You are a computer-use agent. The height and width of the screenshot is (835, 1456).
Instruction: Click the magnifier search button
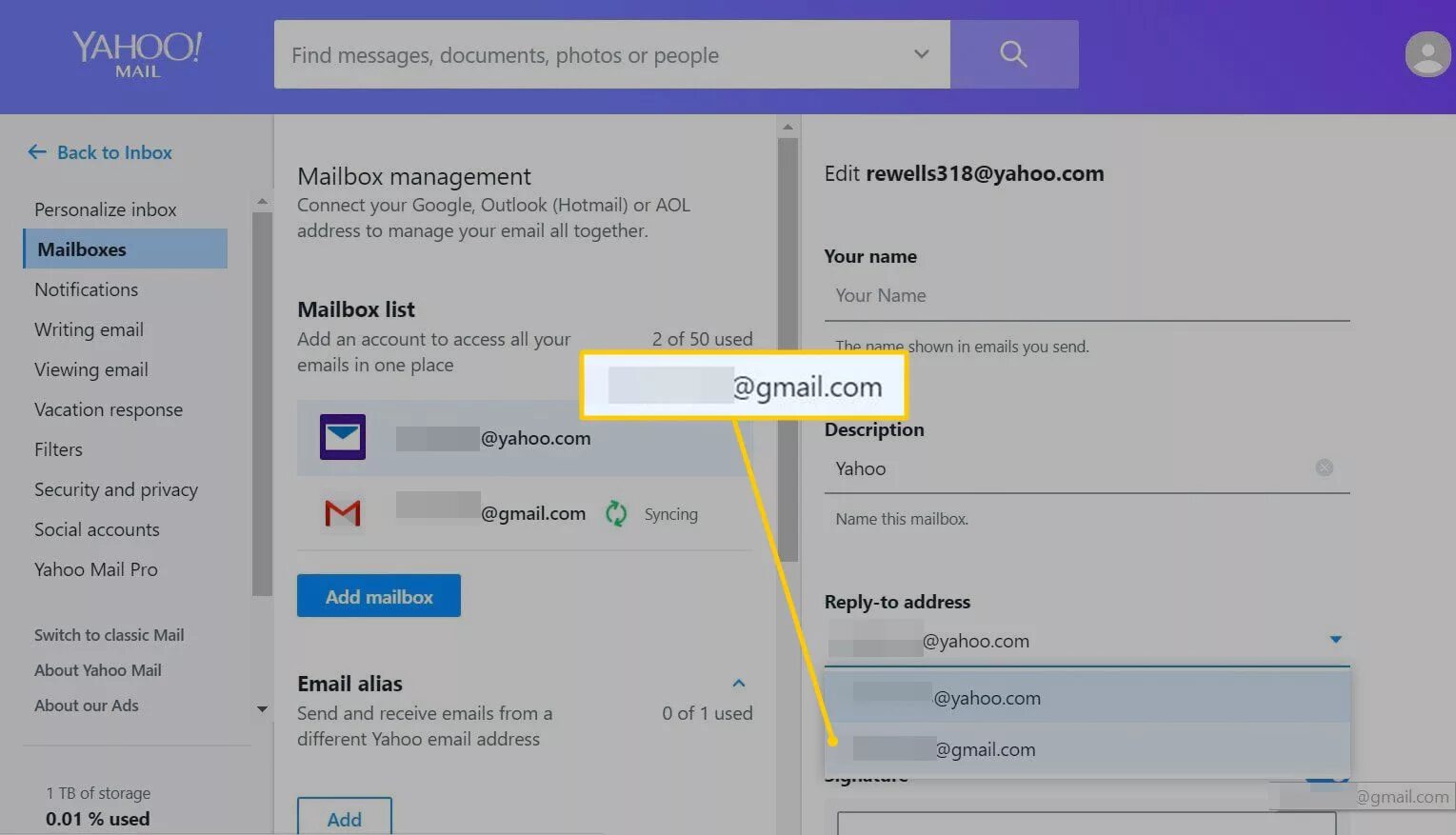pos(1014,54)
